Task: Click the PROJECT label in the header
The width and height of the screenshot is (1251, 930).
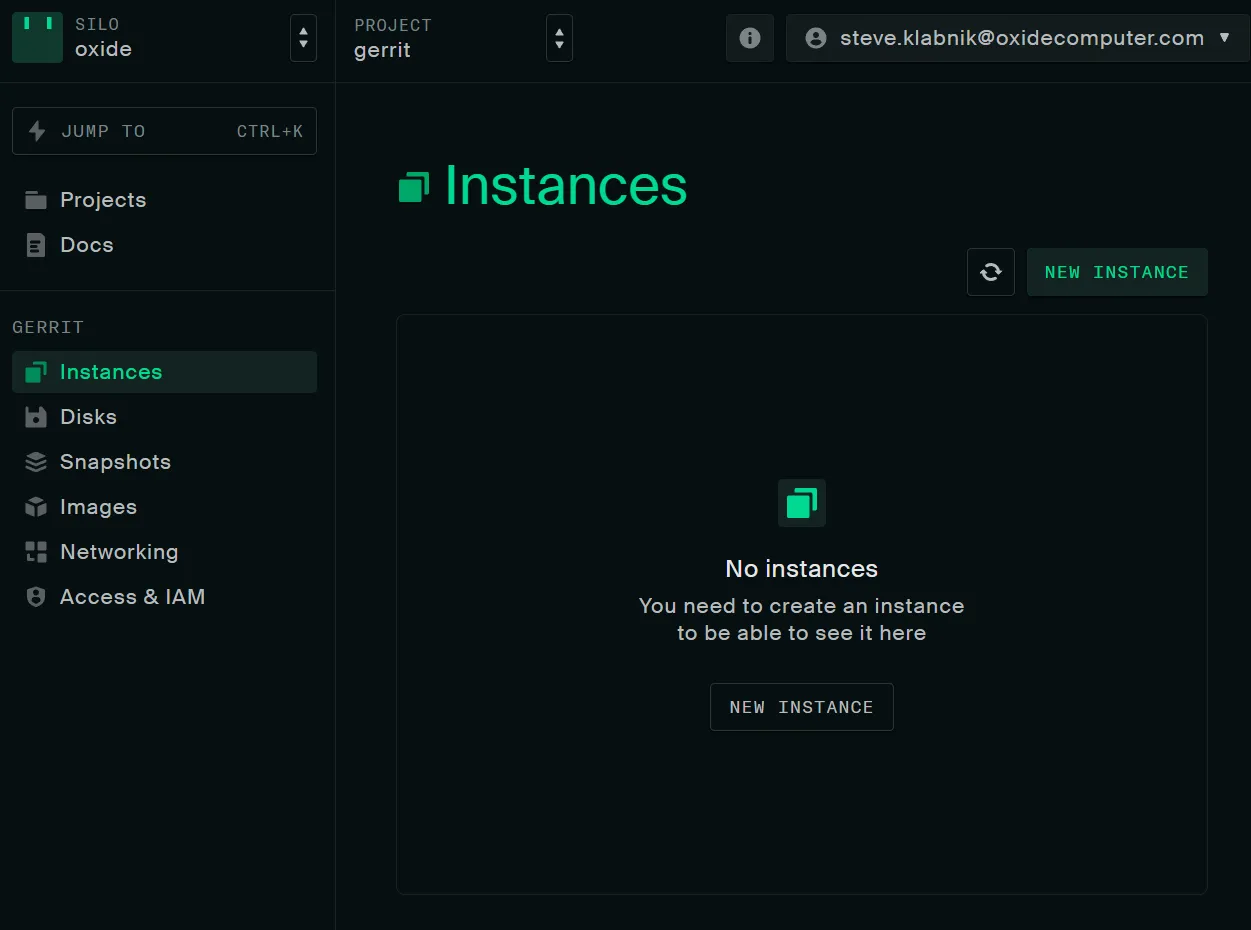Action: [x=393, y=25]
